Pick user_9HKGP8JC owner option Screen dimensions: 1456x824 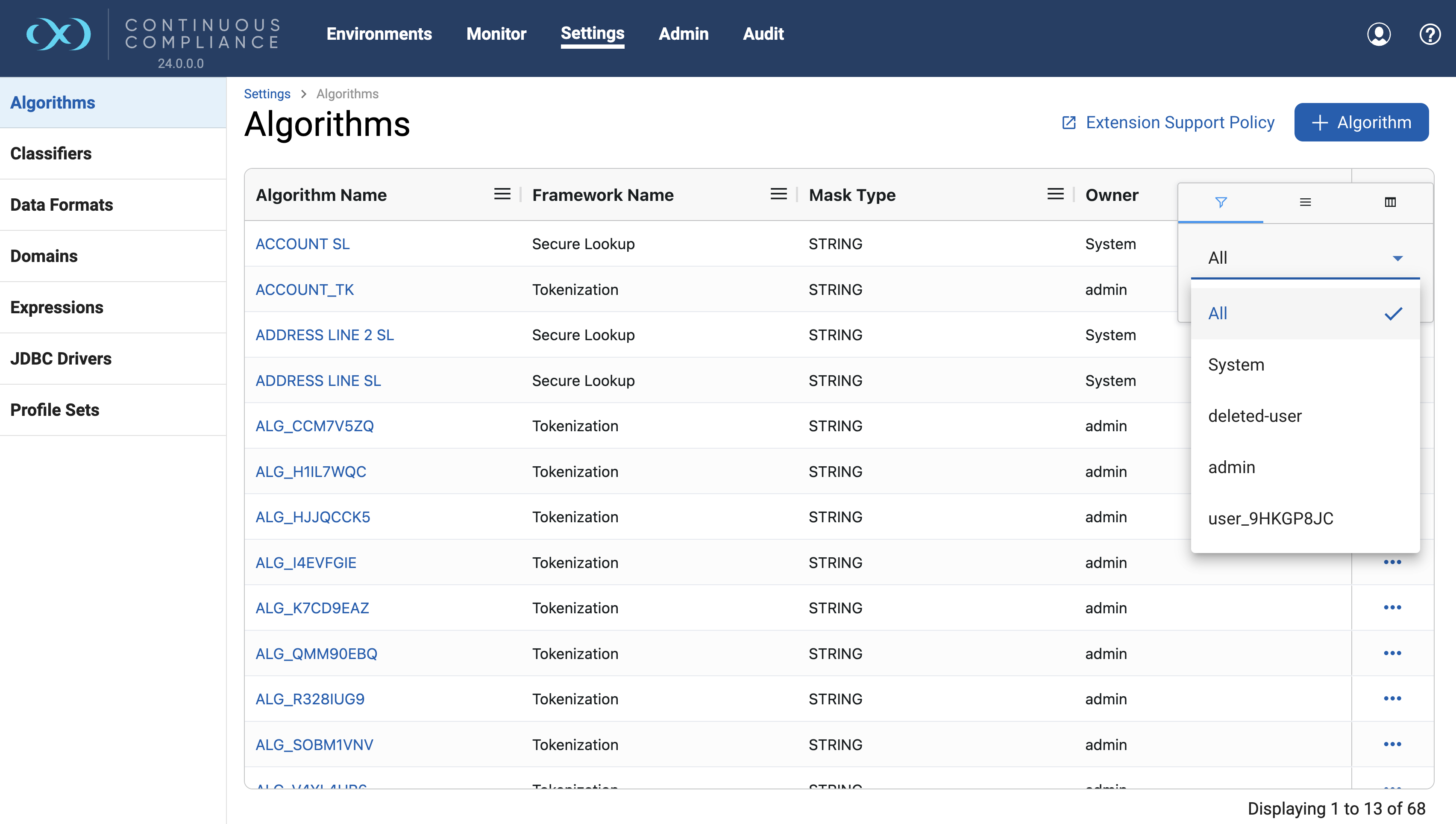(1271, 518)
